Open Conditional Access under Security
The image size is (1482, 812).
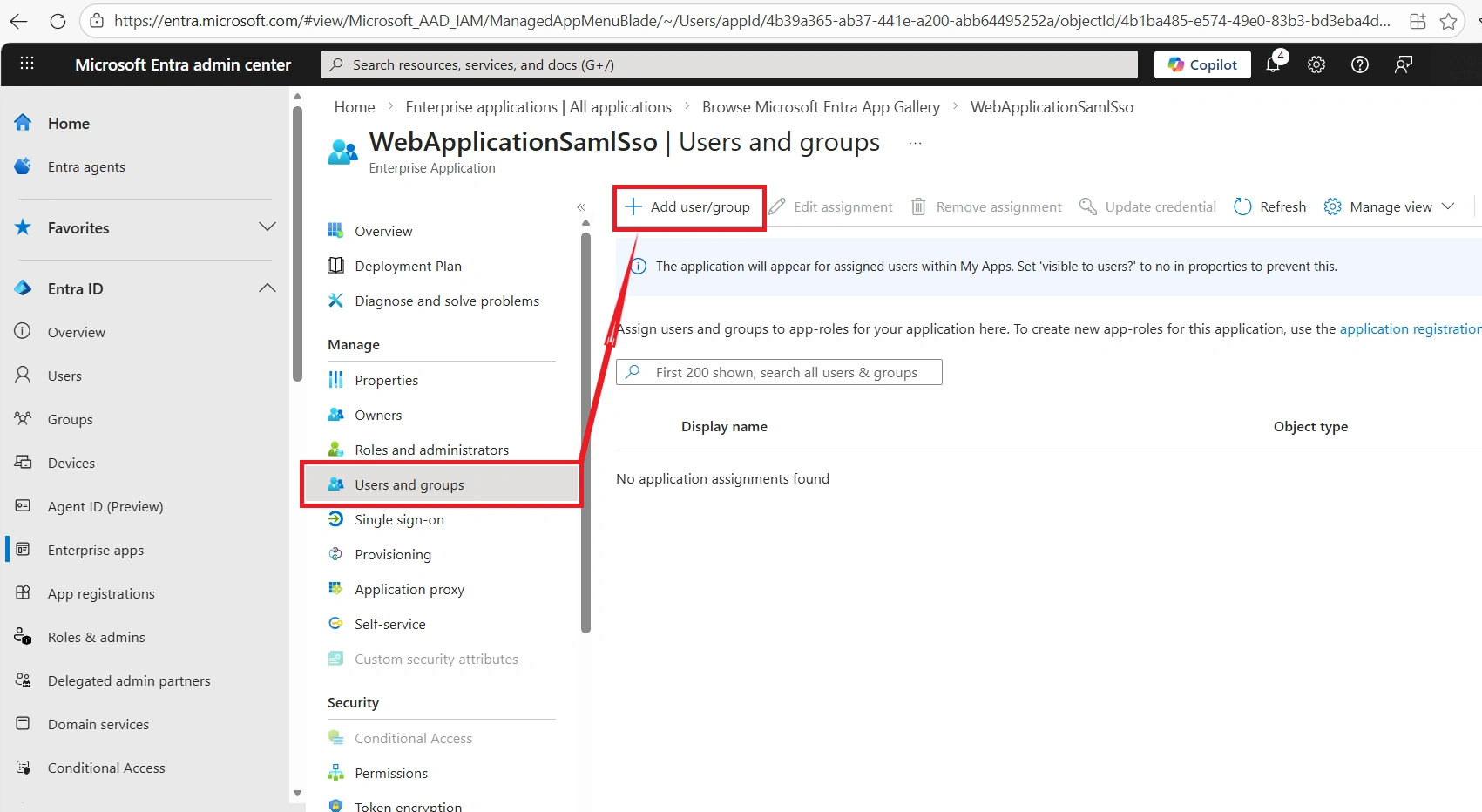[413, 738]
